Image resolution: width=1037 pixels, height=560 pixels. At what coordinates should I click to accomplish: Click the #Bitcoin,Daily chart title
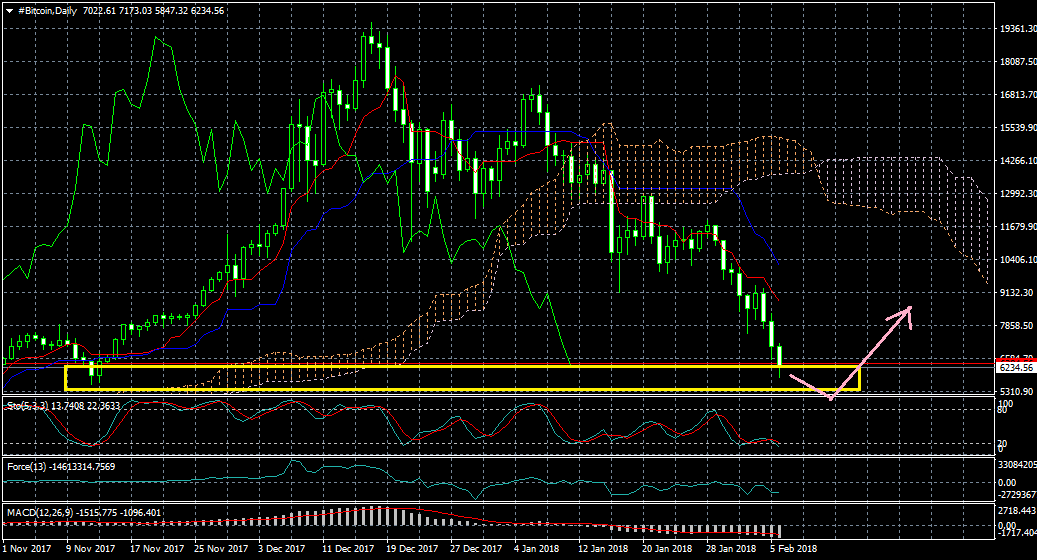click(51, 9)
